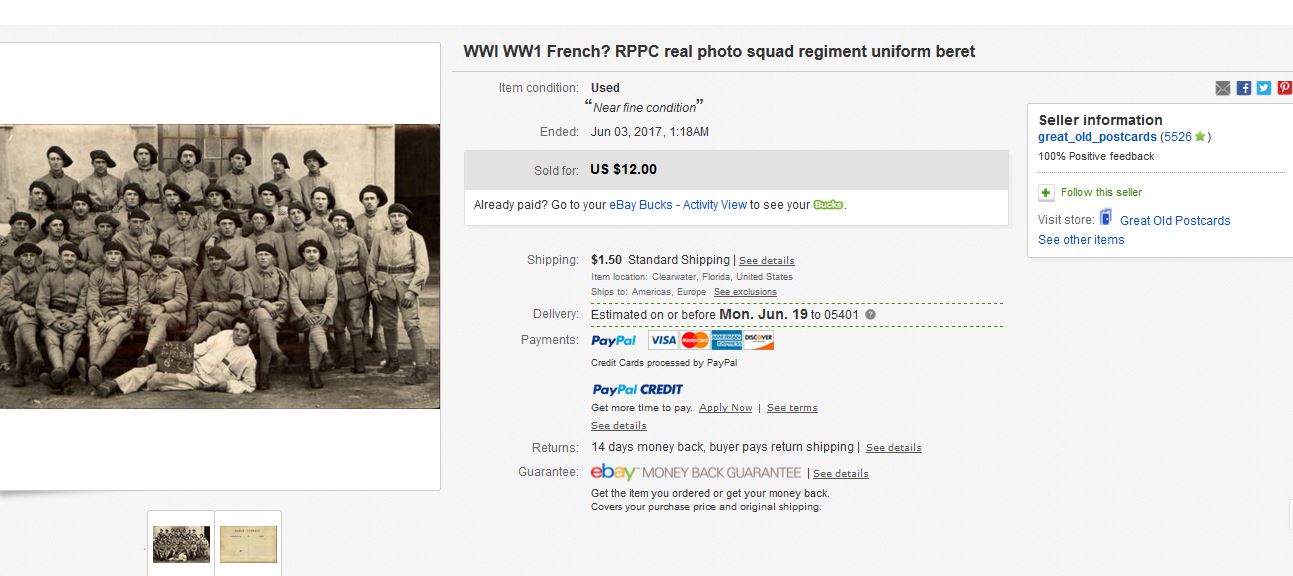Share listing on Twitter
Image resolution: width=1293 pixels, height=576 pixels.
coord(1264,88)
